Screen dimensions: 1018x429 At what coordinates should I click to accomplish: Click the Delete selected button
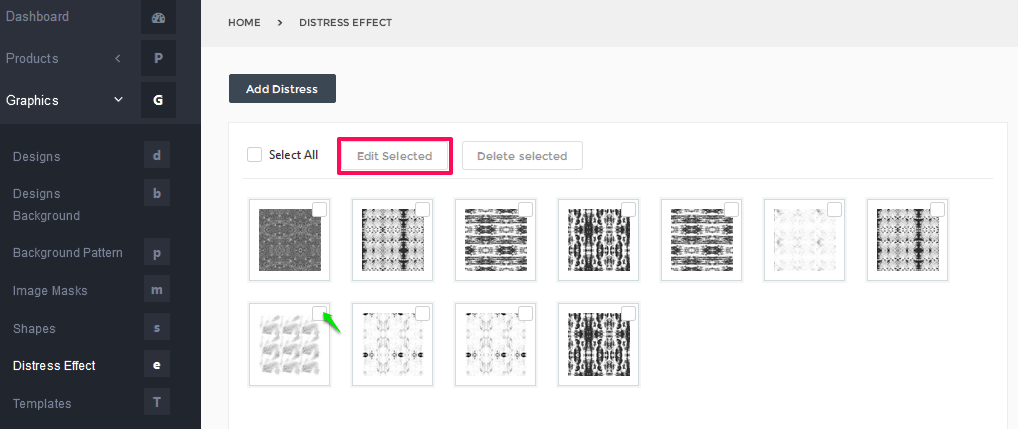(x=522, y=156)
